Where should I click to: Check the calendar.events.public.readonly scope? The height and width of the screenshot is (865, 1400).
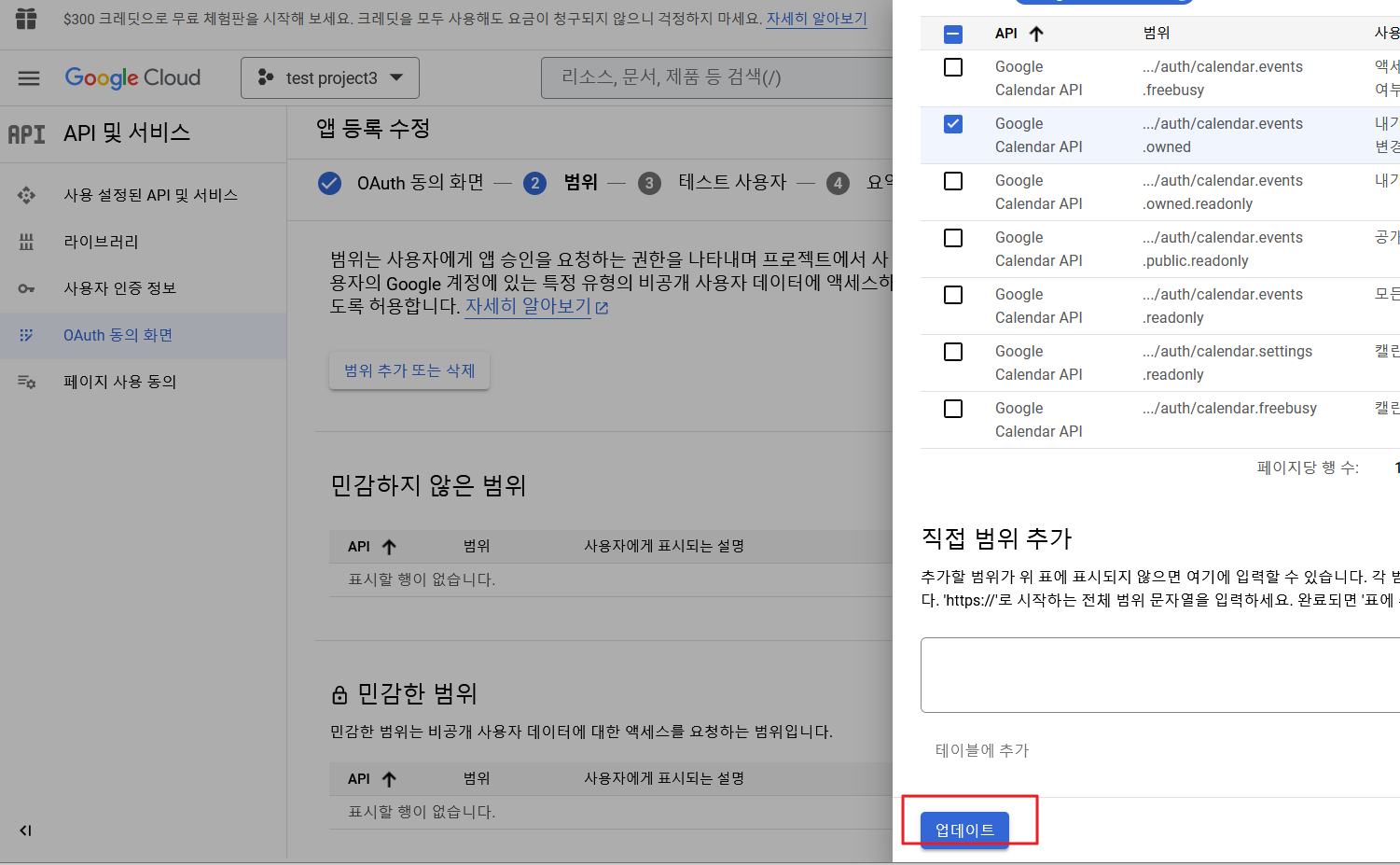[x=953, y=238]
